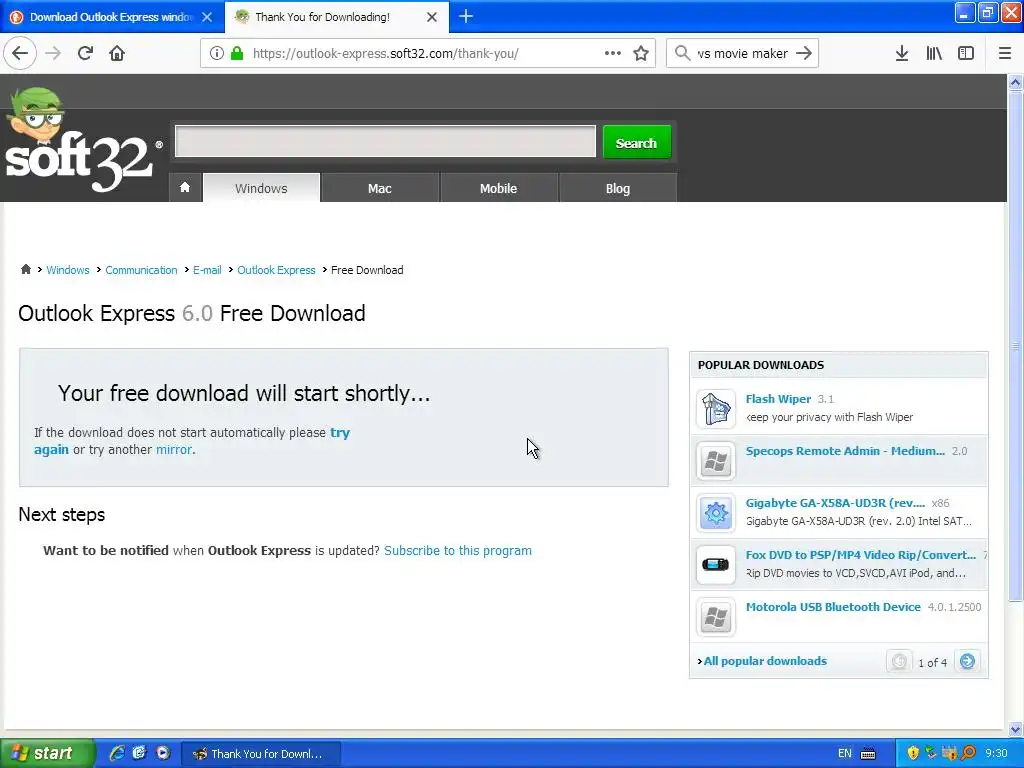
Task: Click previous popular downloads page arrow
Action: [x=899, y=662]
